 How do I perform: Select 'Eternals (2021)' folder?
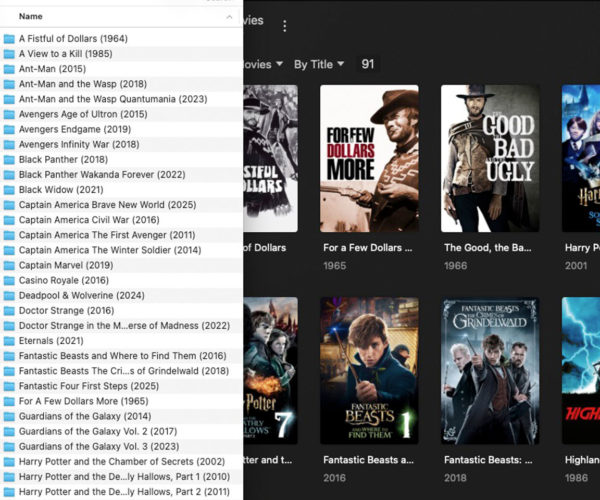(121, 341)
